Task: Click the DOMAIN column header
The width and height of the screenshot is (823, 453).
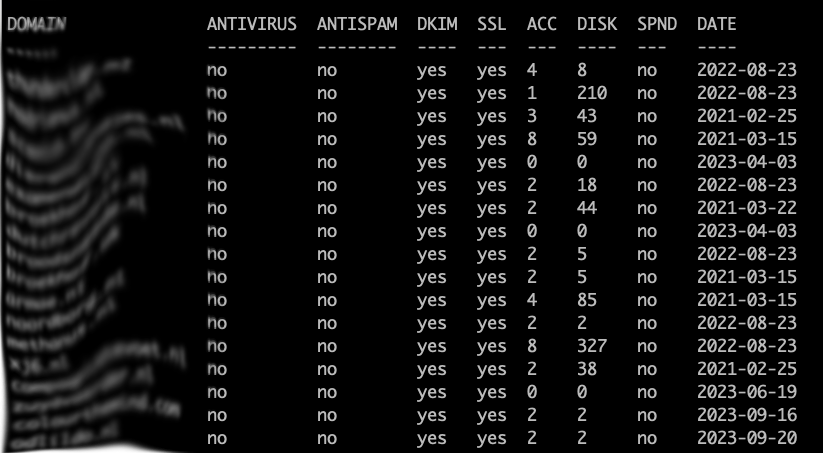Action: pyautogui.click(x=36, y=24)
